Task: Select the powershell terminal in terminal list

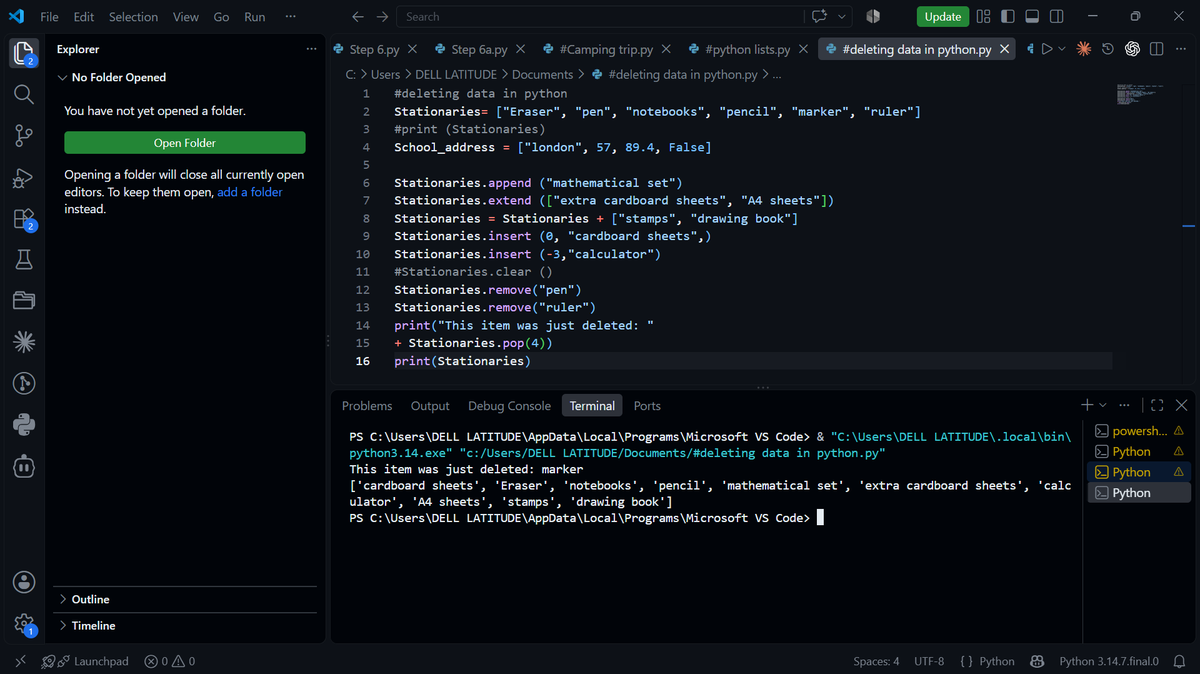Action: pyautogui.click(x=1139, y=431)
